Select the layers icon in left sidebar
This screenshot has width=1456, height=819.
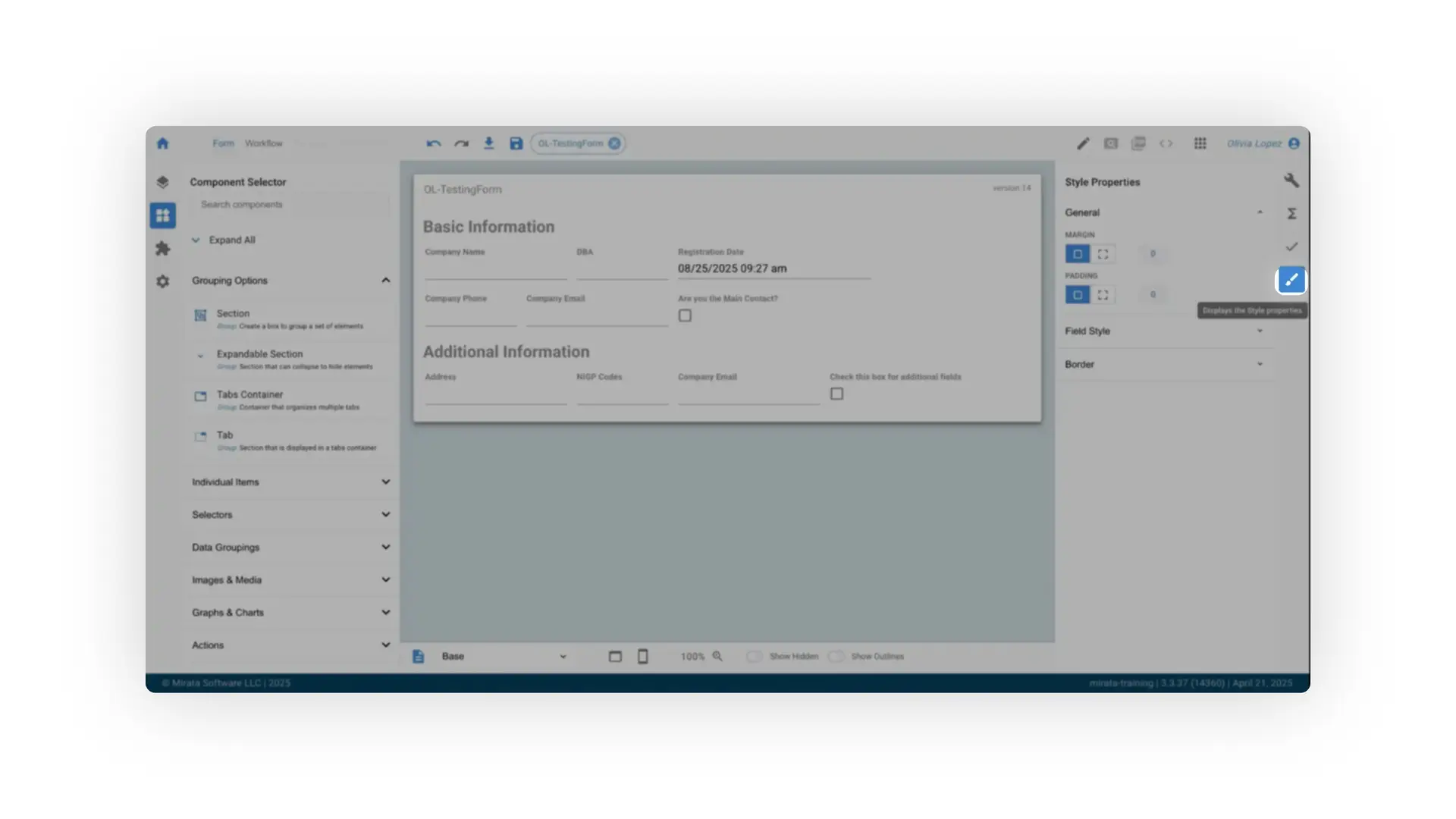(x=162, y=182)
